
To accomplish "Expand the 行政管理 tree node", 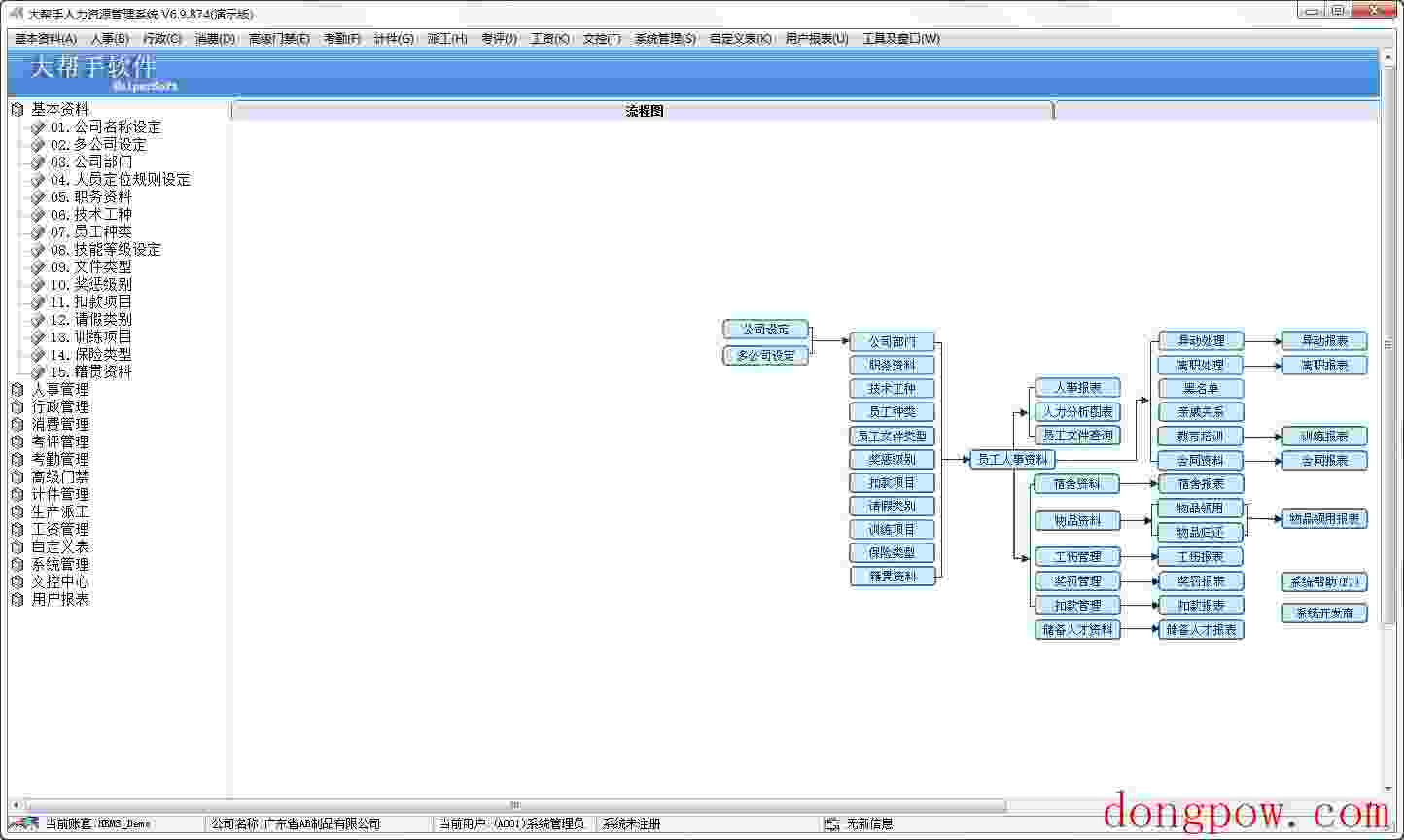I will (x=18, y=407).
